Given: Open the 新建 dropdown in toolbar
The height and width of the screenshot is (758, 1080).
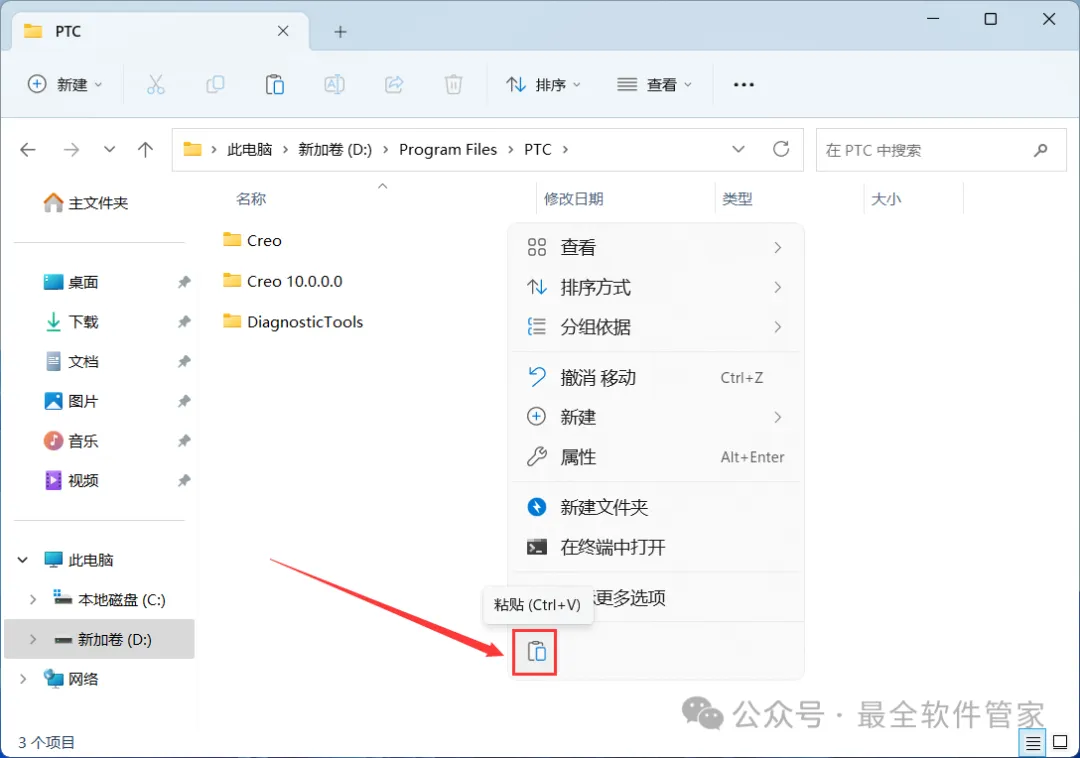Looking at the screenshot, I should [x=65, y=85].
